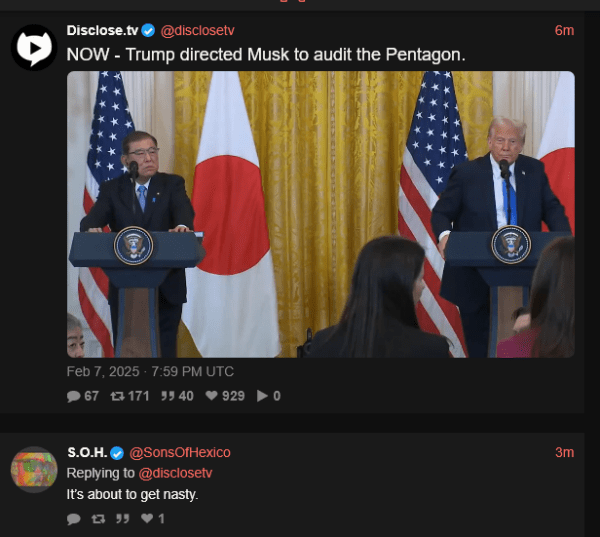Image resolution: width=600 pixels, height=537 pixels.
Task: Follow the @disclosetv link in Replying to
Action: tap(175, 473)
